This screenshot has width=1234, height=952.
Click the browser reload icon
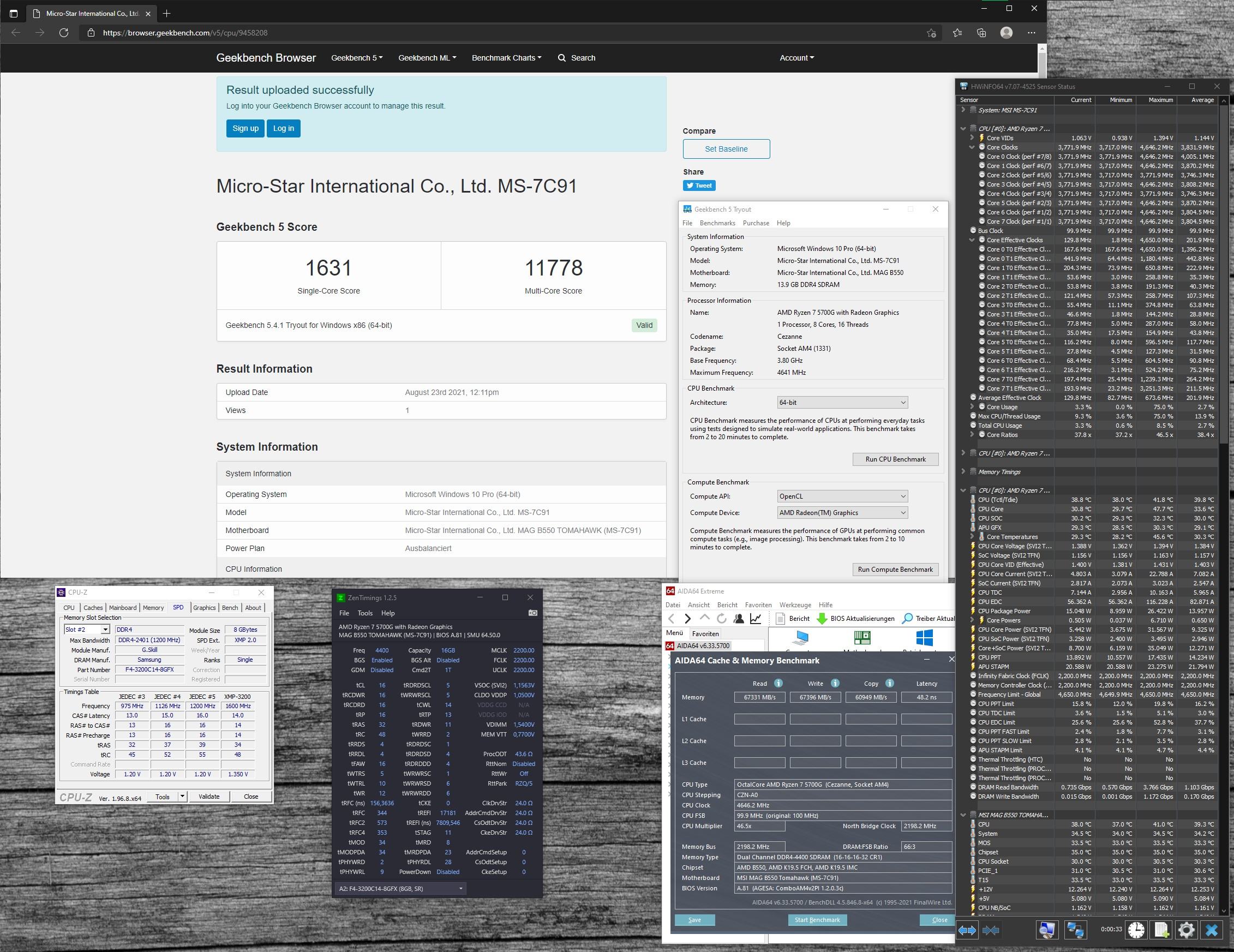[x=64, y=33]
